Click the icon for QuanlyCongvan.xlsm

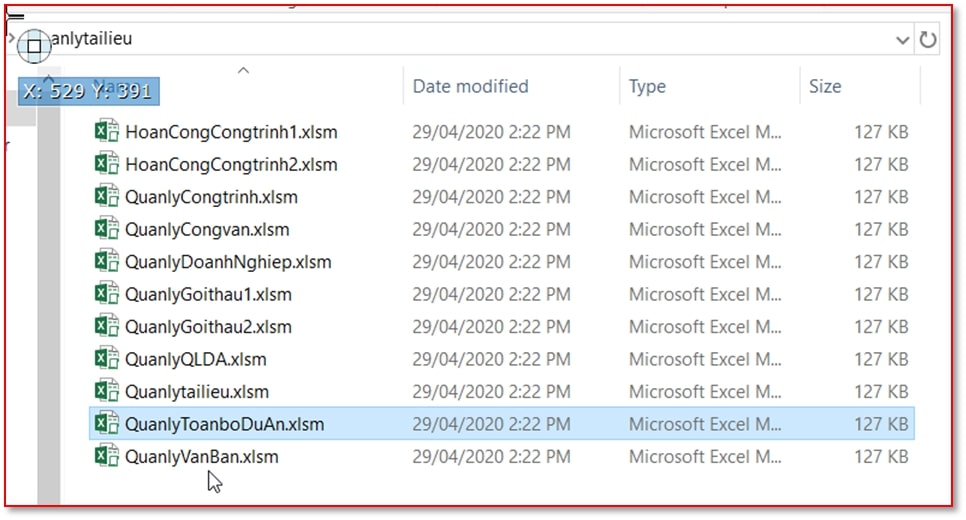coord(106,229)
